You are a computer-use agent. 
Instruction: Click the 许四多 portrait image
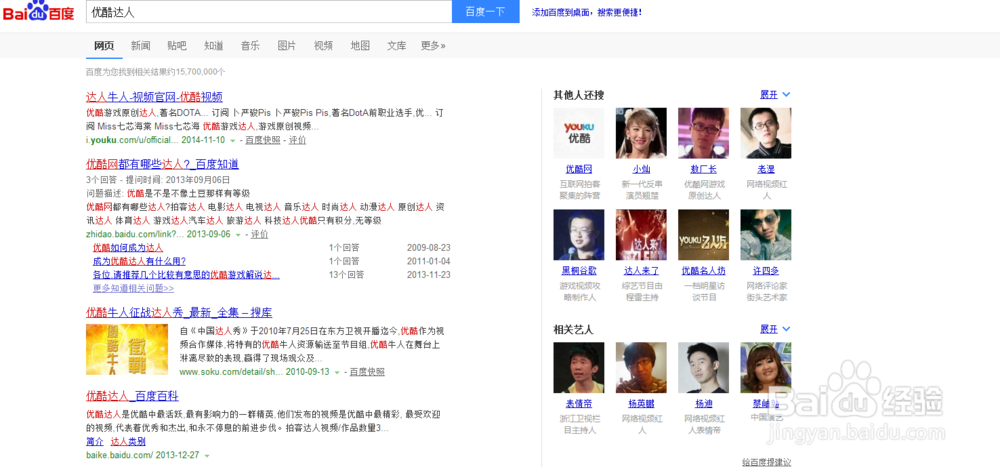(766, 235)
